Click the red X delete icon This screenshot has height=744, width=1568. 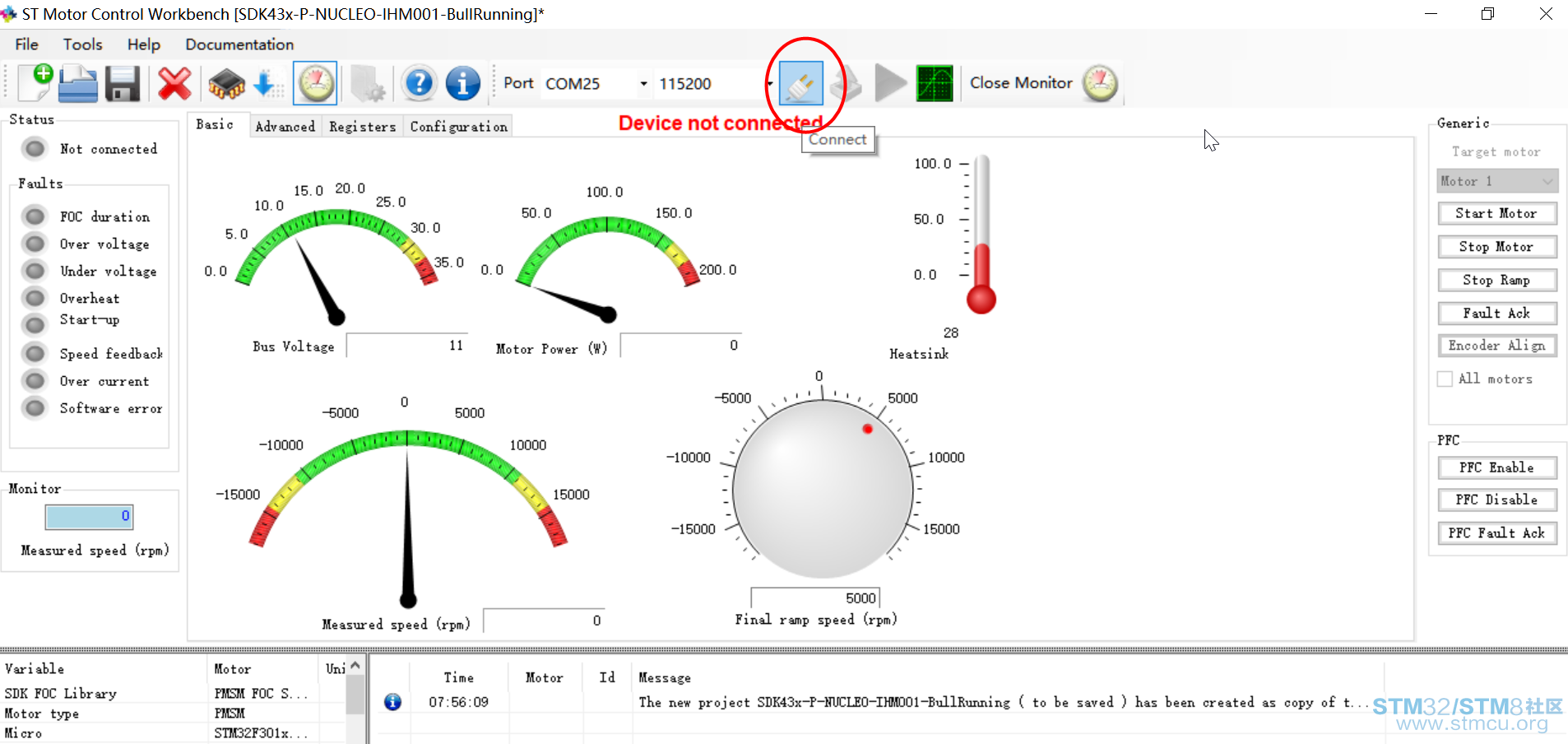click(174, 83)
